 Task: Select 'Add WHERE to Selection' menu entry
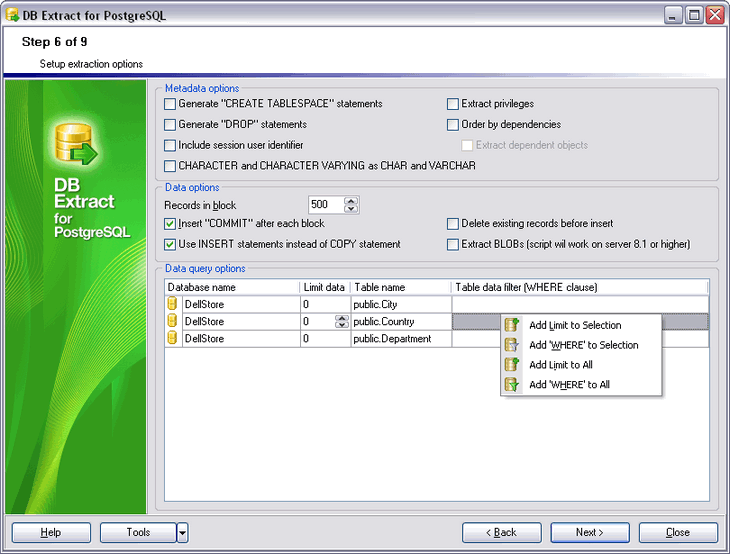click(x=583, y=345)
